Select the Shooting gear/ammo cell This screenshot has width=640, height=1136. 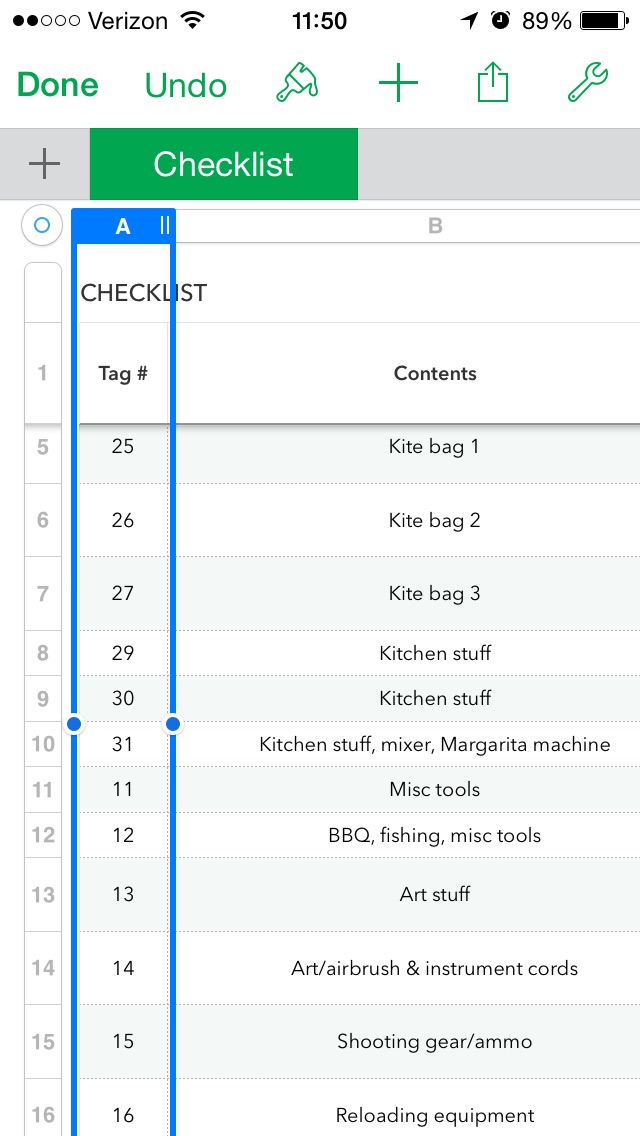pos(435,1042)
